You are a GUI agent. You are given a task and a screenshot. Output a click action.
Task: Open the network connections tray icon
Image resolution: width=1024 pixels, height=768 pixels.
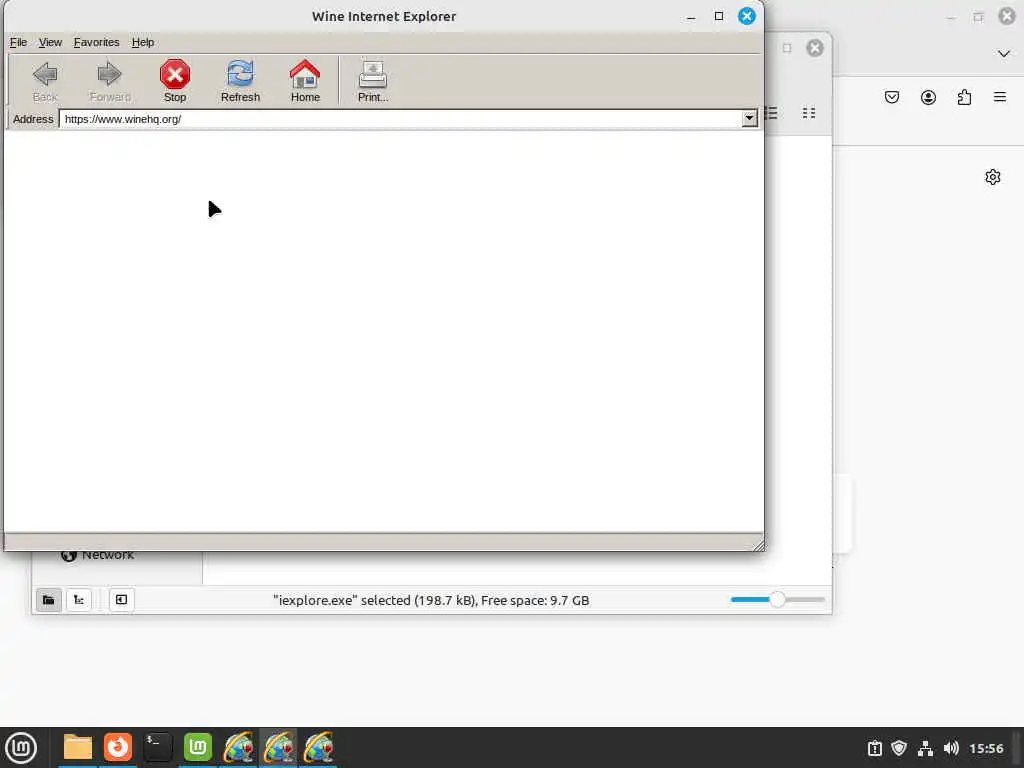(925, 748)
